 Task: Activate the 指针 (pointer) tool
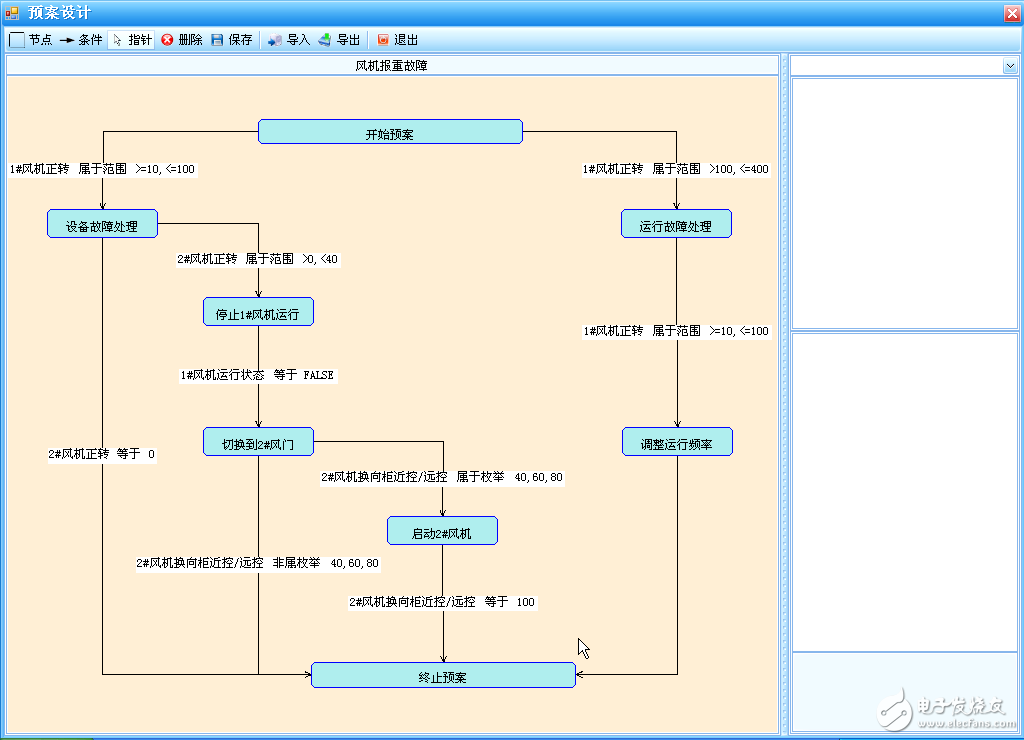tap(130, 40)
